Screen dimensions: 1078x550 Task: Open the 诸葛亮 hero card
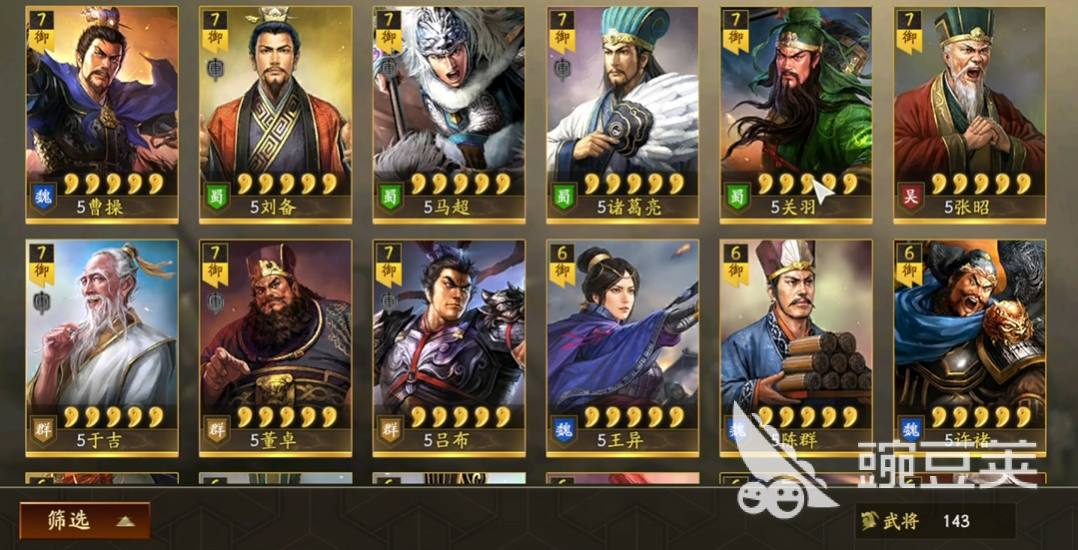coord(623,115)
